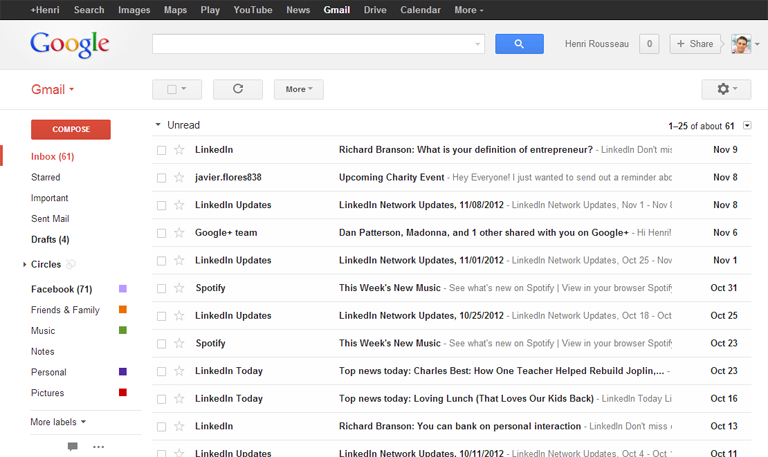The width and height of the screenshot is (768, 457).
Task: Open the Important folder
Action: coord(49,198)
